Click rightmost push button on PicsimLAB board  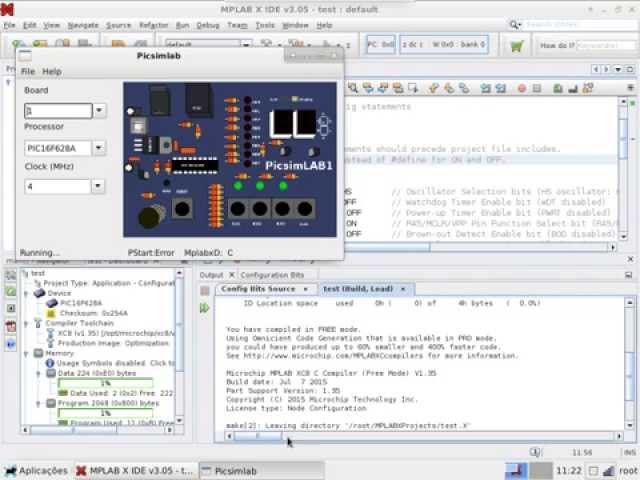[304, 209]
